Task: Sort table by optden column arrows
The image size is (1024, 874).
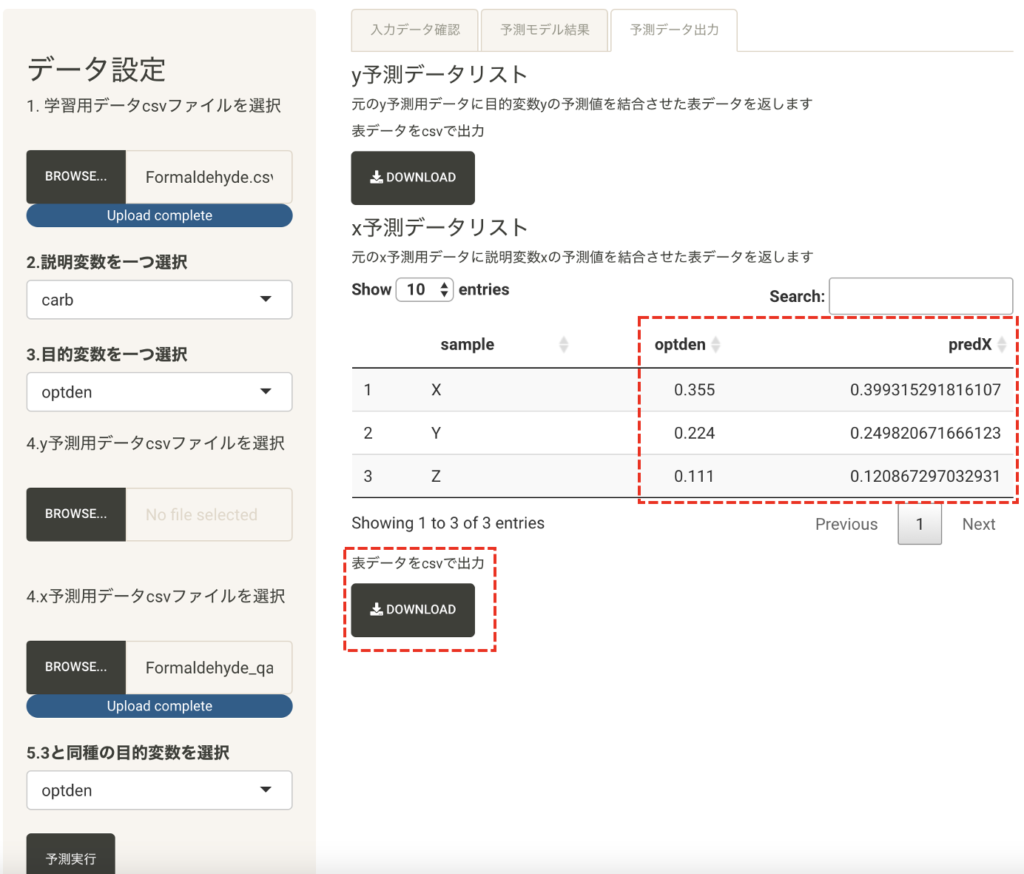Action: (x=716, y=345)
